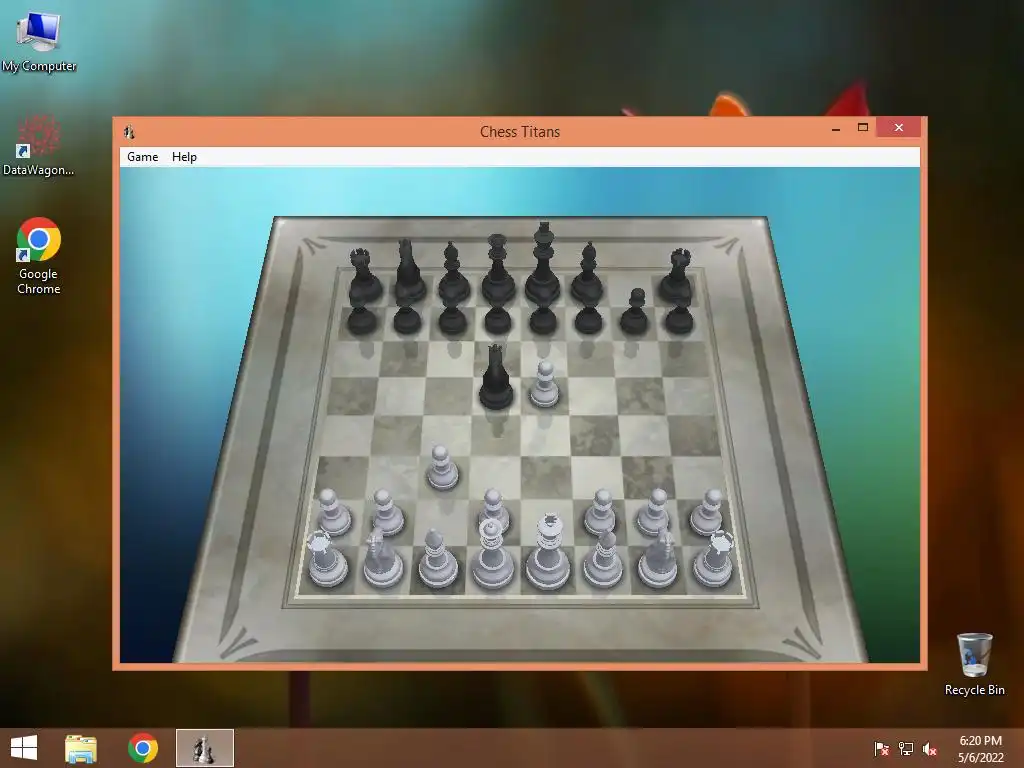Click the black knight on b8
Screen dimensions: 1024x768
coord(409,272)
